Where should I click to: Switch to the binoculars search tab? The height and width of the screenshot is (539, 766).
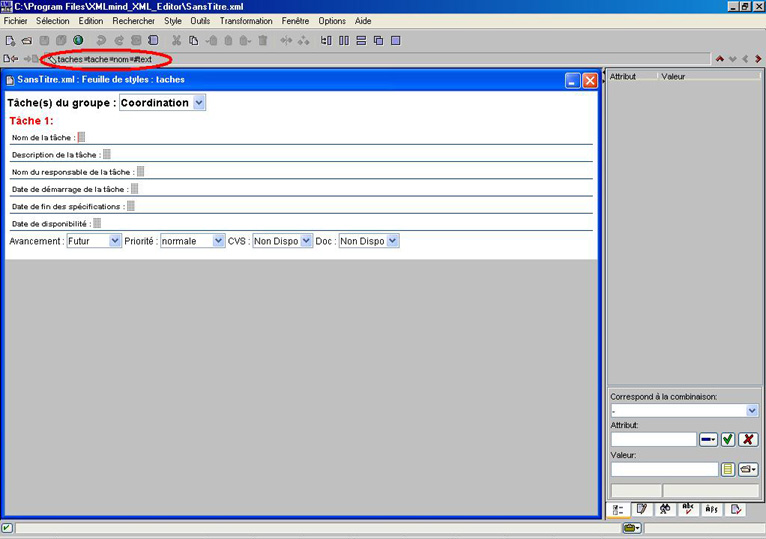[665, 509]
